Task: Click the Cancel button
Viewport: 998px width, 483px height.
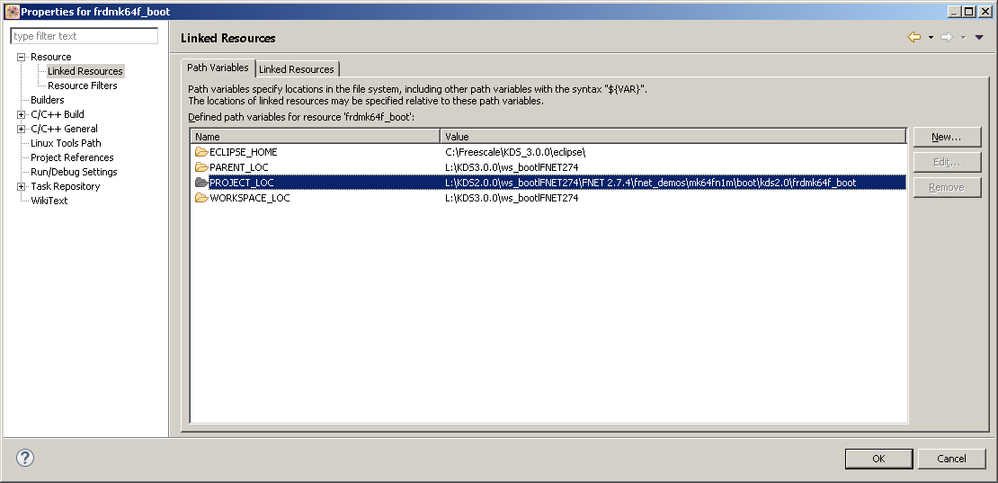Action: pyautogui.click(x=952, y=458)
